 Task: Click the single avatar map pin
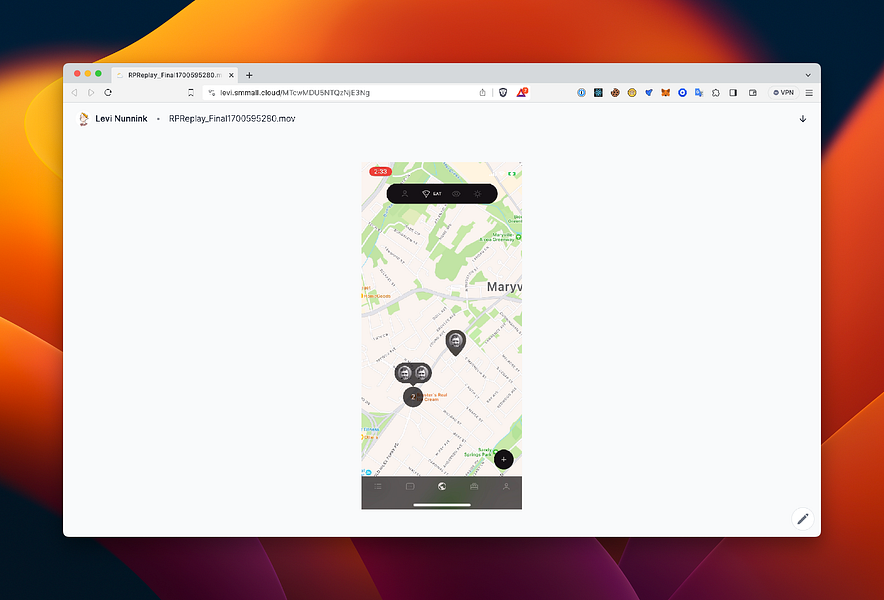point(456,342)
